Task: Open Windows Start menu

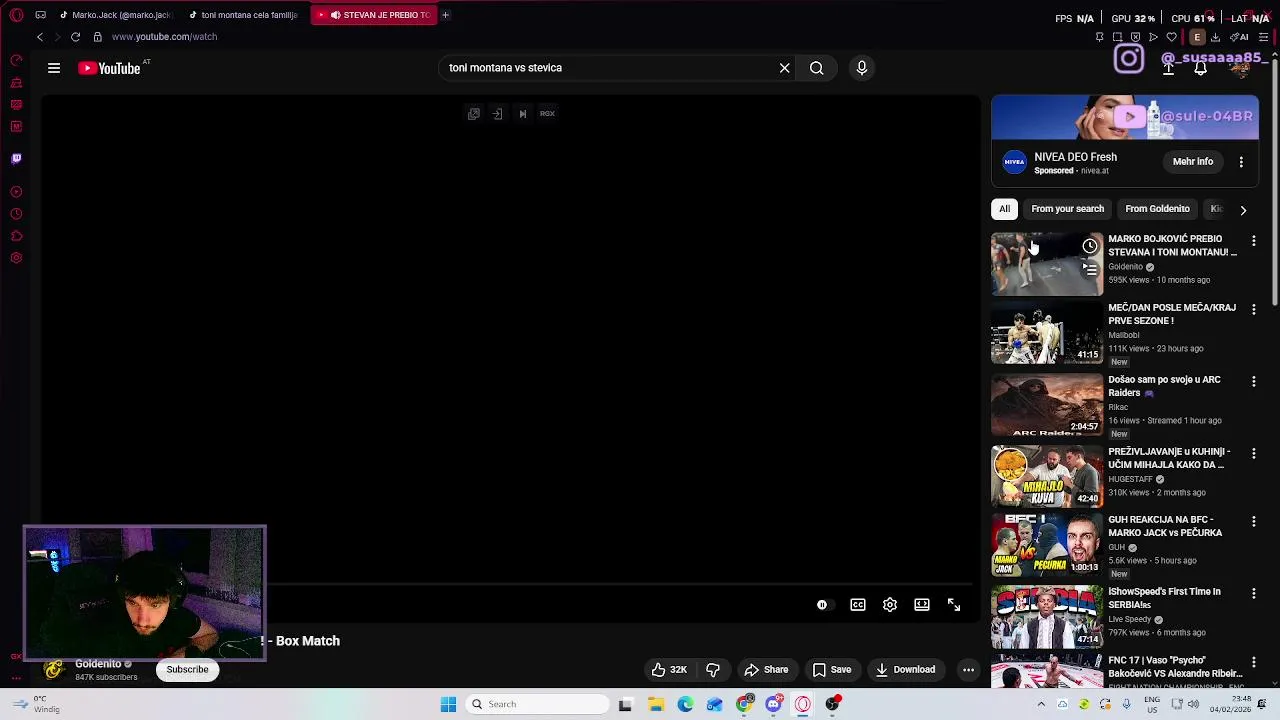Action: [x=448, y=704]
